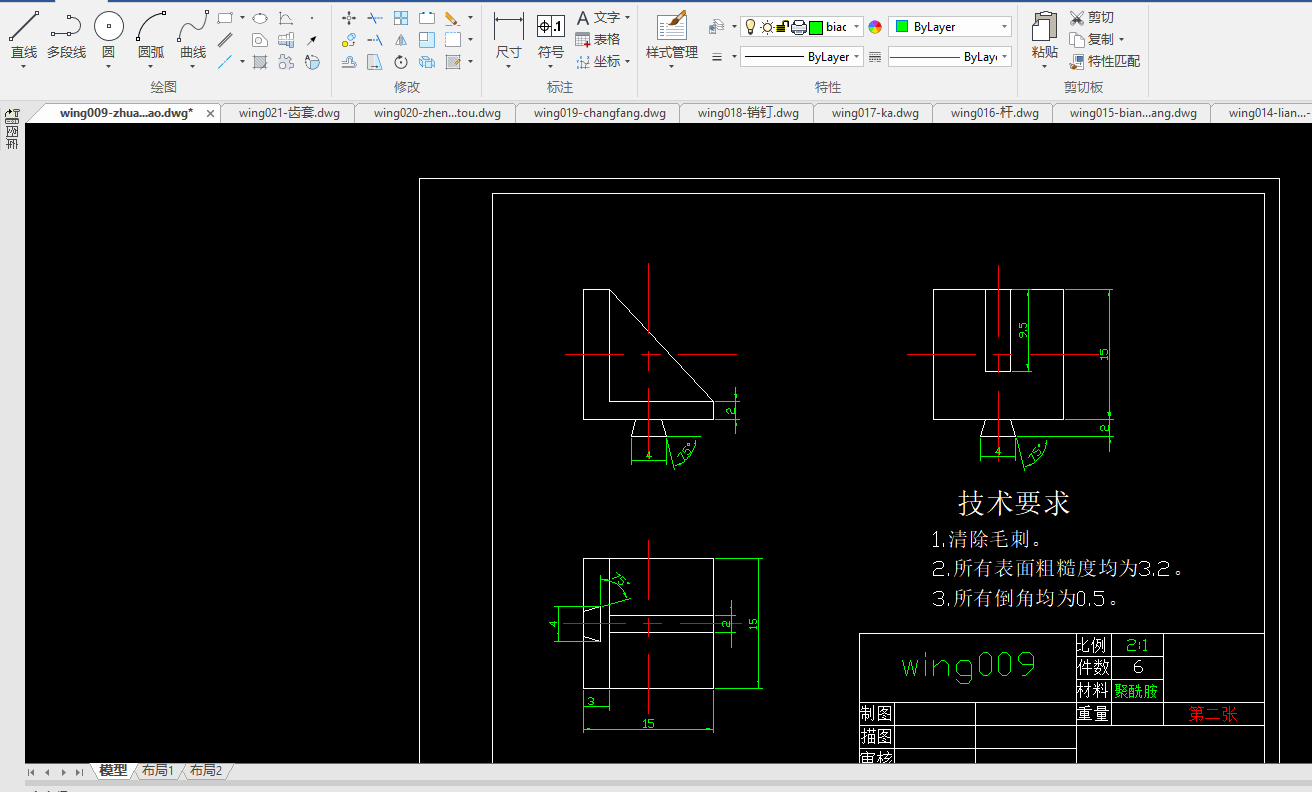The image size is (1312, 792).
Task: Switch to wing016-杆.dwg tab
Action: (x=994, y=113)
